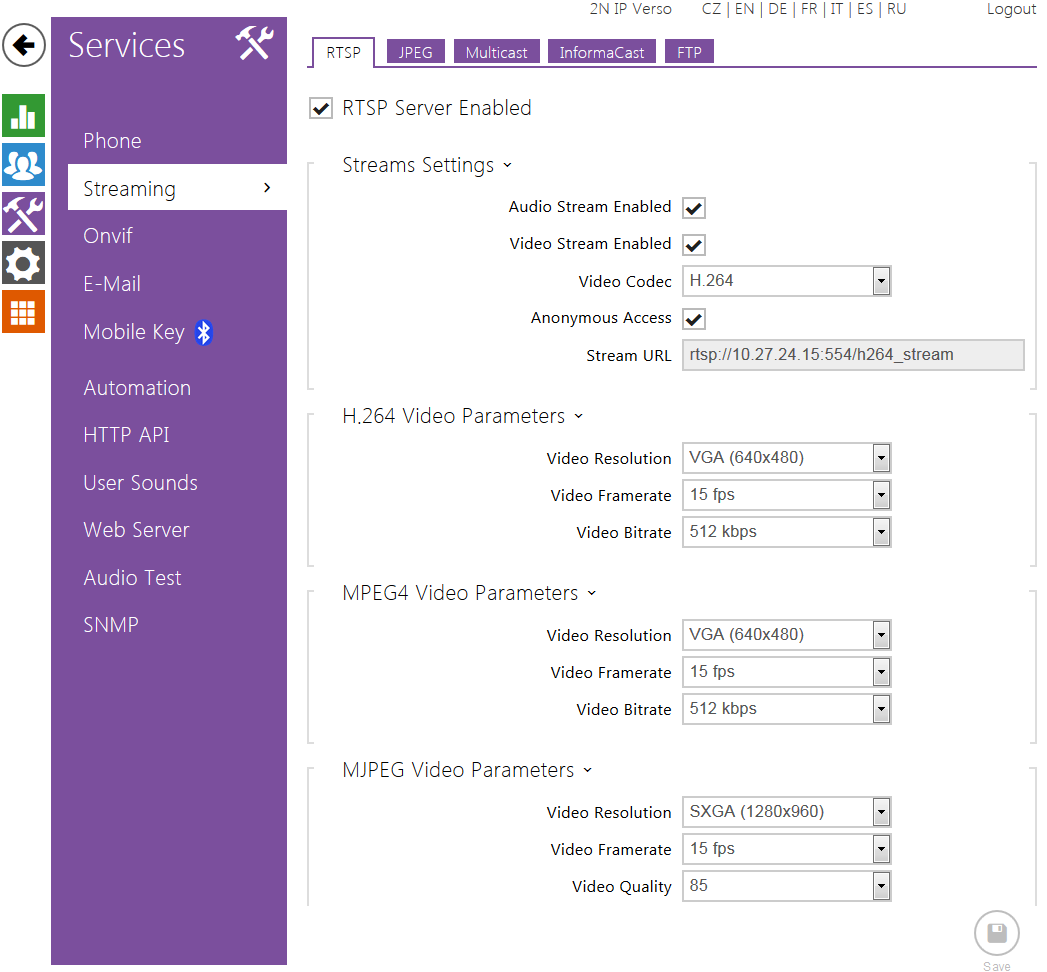Screen dimensions: 1047x972
Task: Toggle the Audio Stream Enabled checkbox
Action: (693, 208)
